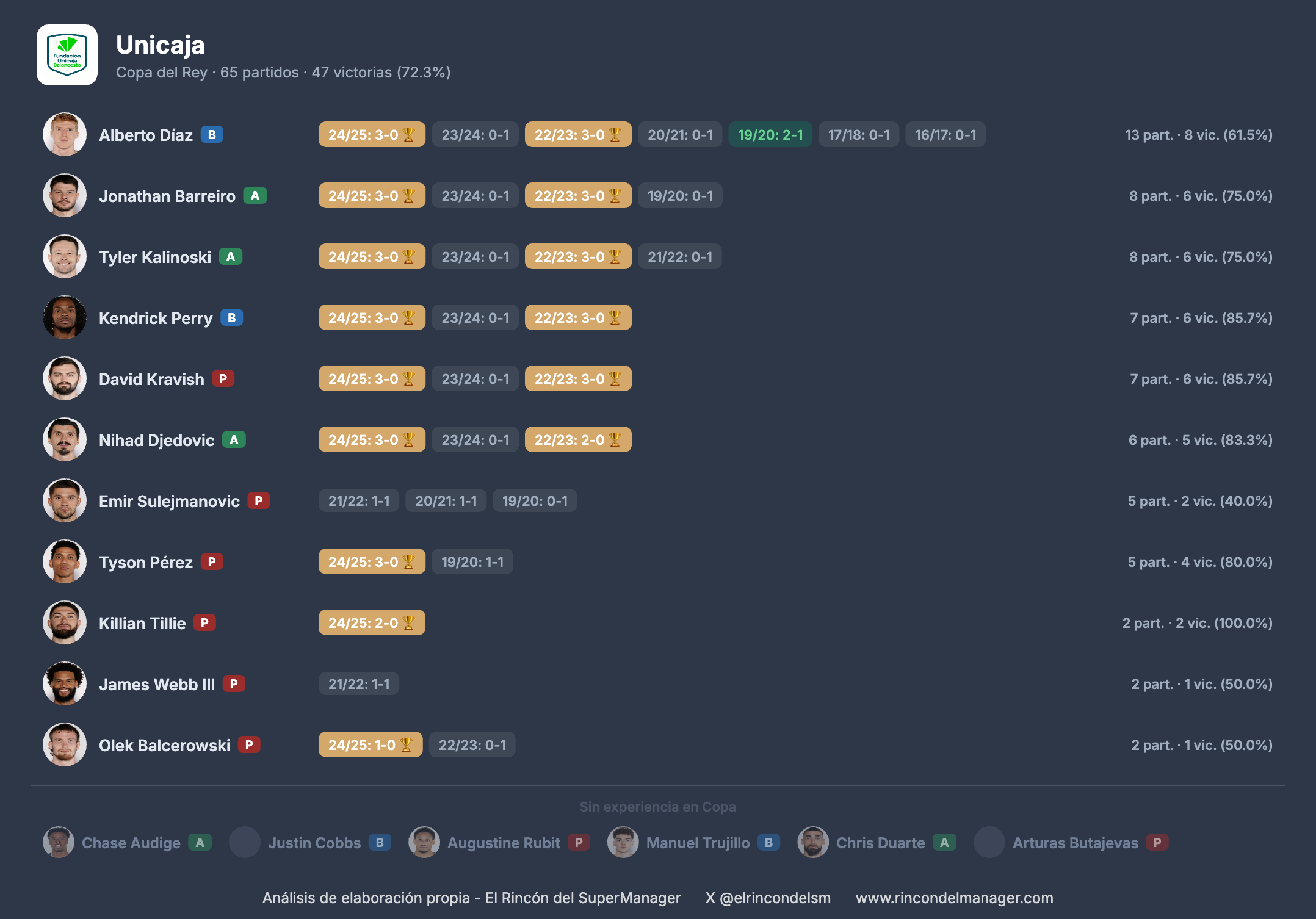Click Nihad Djedovic's 22/23: 2-0 chip
This screenshot has height=919, width=1316.
pyautogui.click(x=577, y=439)
